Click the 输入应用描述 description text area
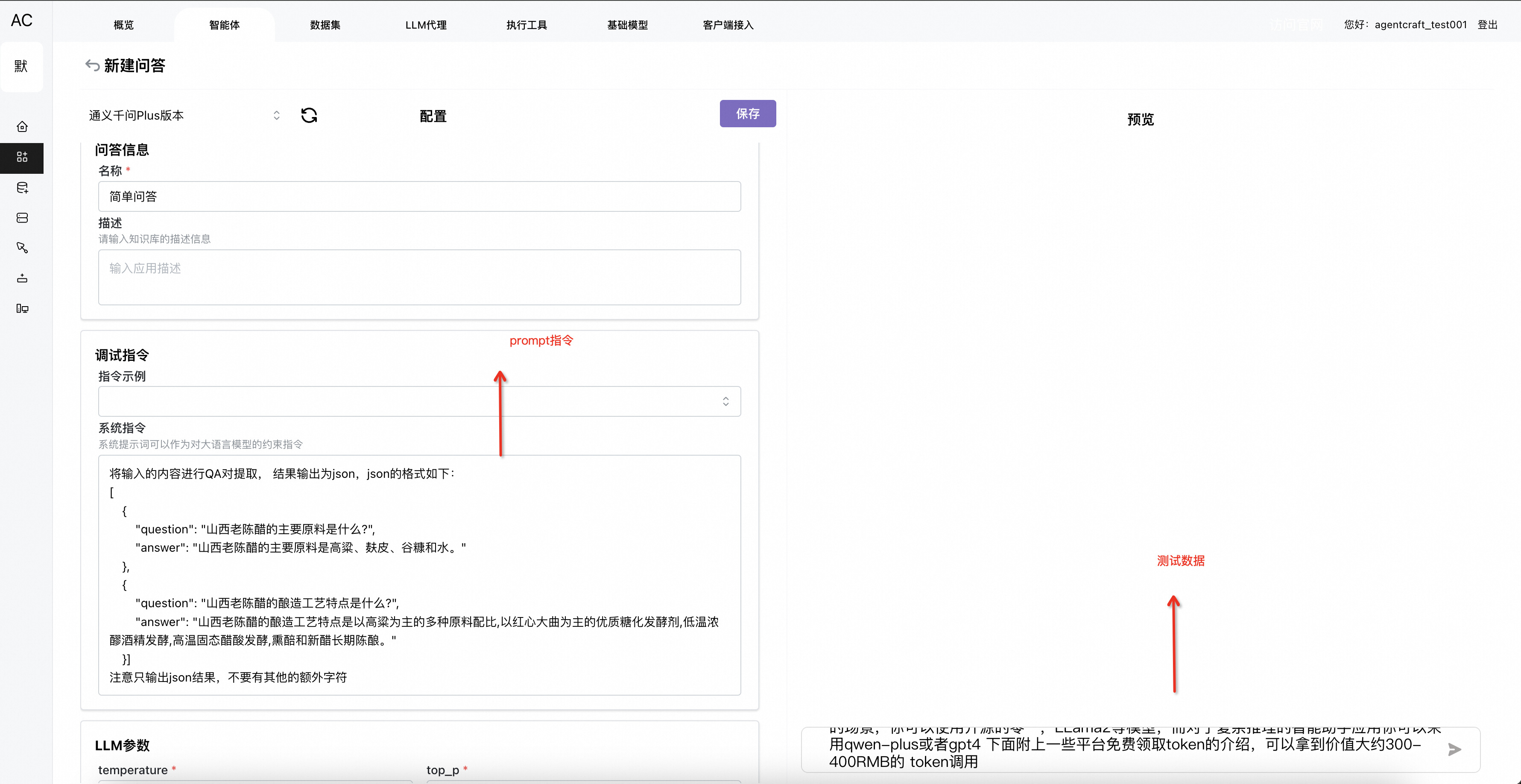The width and height of the screenshot is (1521, 784). 419,278
